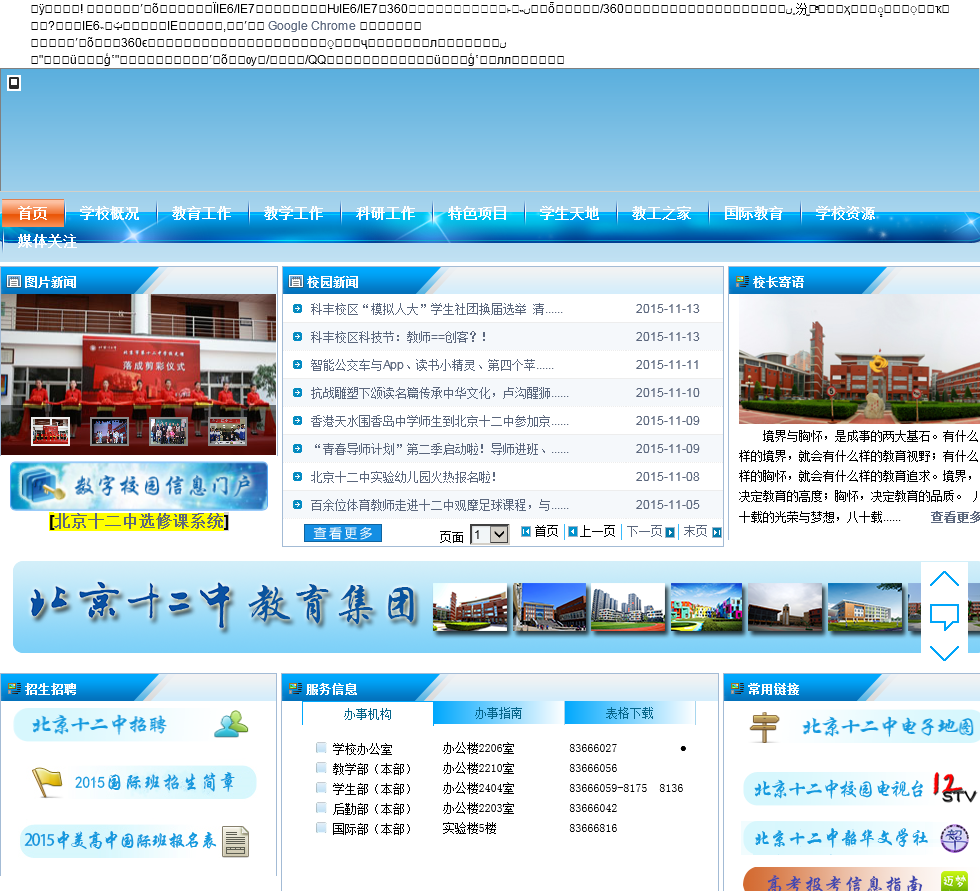Click the 上一页 previous-page arrow icon

pos(572,532)
